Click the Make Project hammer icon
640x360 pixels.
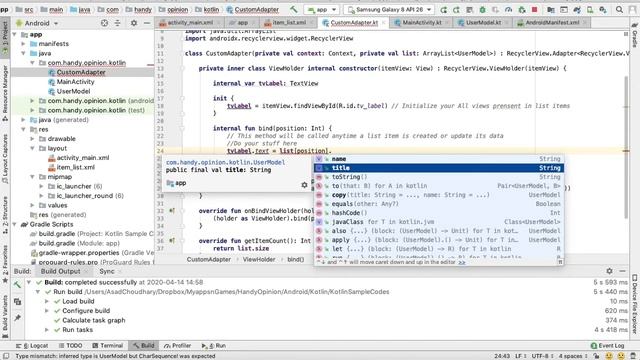pyautogui.click(x=294, y=9)
